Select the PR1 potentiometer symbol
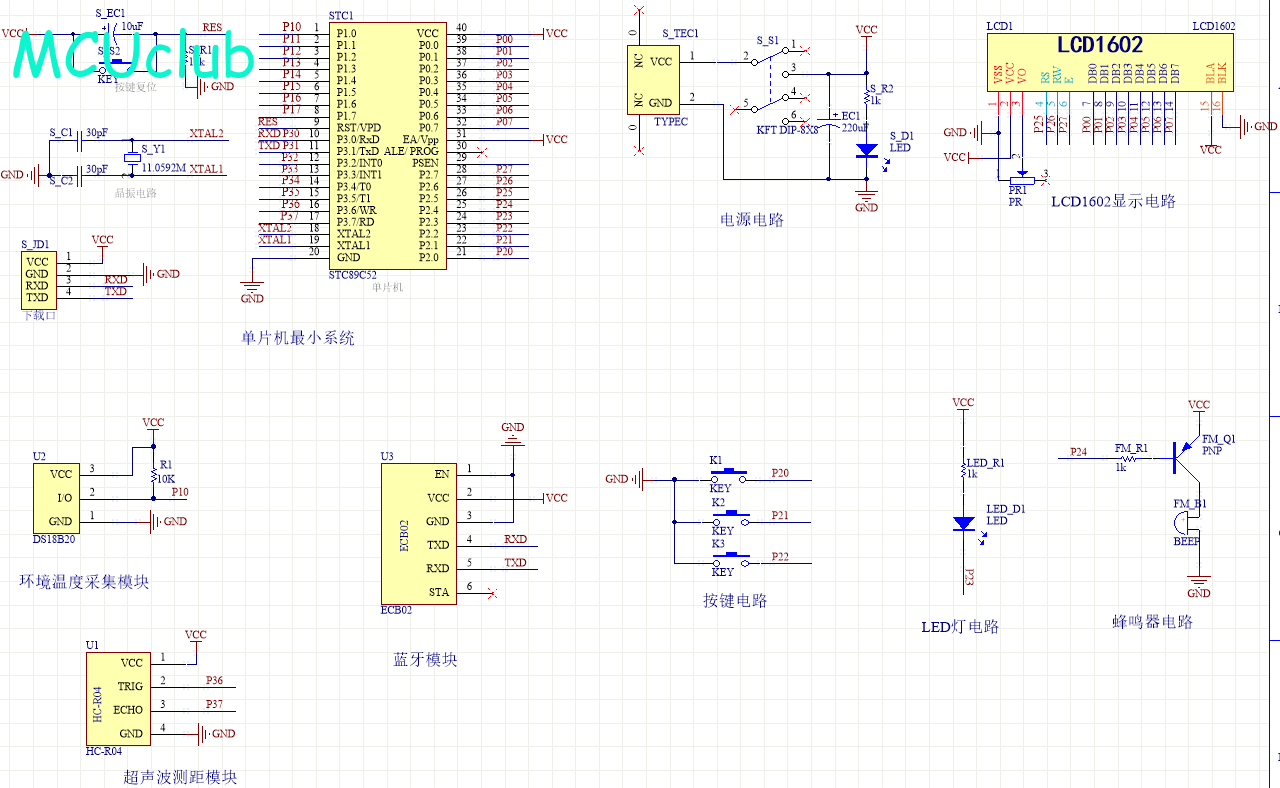The width and height of the screenshot is (1280, 788). click(1020, 181)
